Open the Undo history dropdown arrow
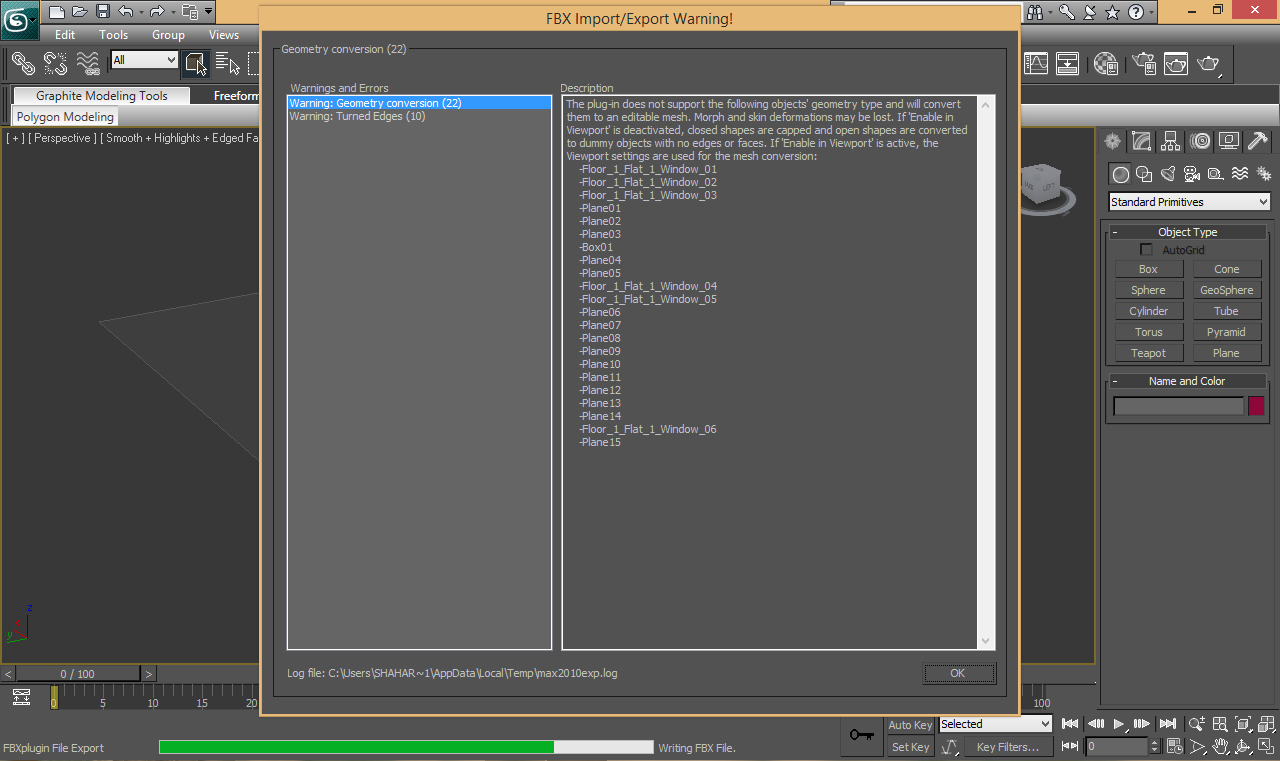1280x761 pixels. point(139,12)
